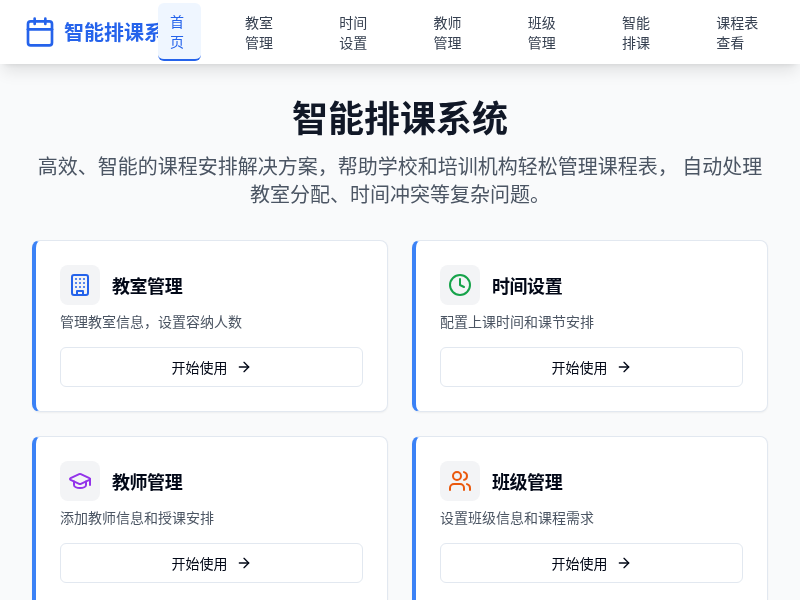Click 开始使用 on the 时间设置 card
800x600 pixels.
tap(591, 367)
